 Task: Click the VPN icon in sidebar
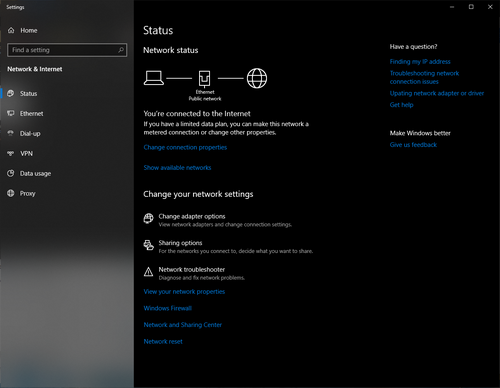point(11,153)
